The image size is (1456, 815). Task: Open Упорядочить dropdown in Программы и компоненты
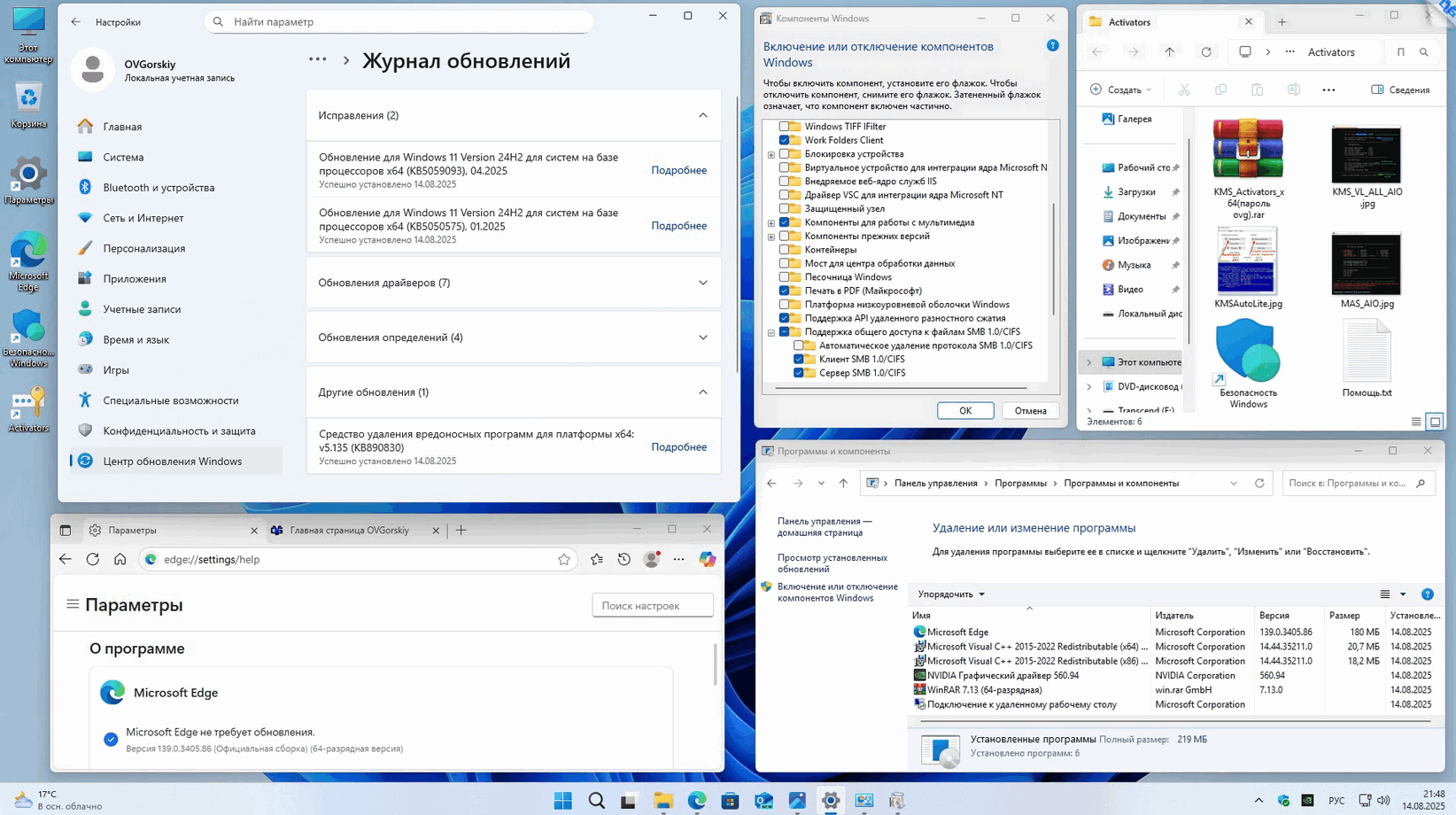pos(951,594)
